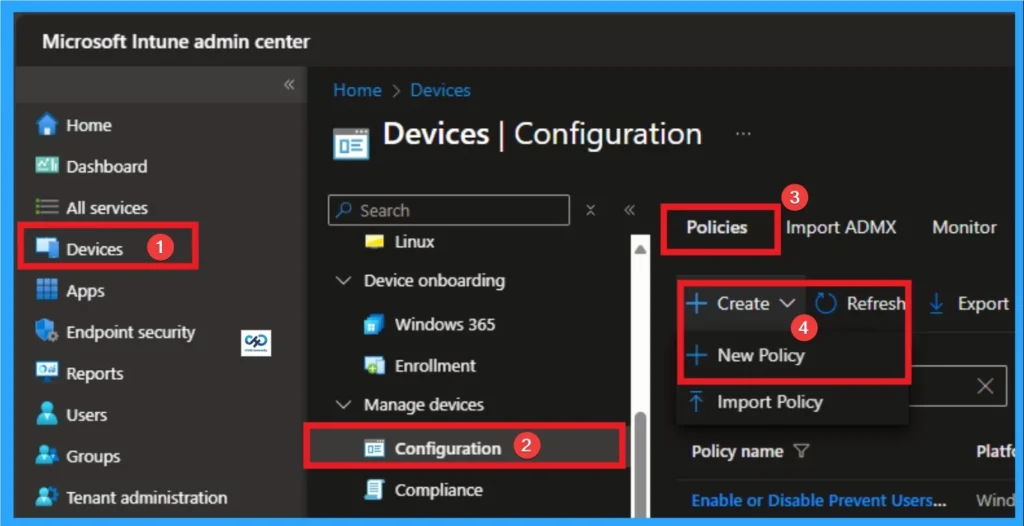The image size is (1024, 526).
Task: Click the Devices breadcrumb link
Action: (x=440, y=90)
